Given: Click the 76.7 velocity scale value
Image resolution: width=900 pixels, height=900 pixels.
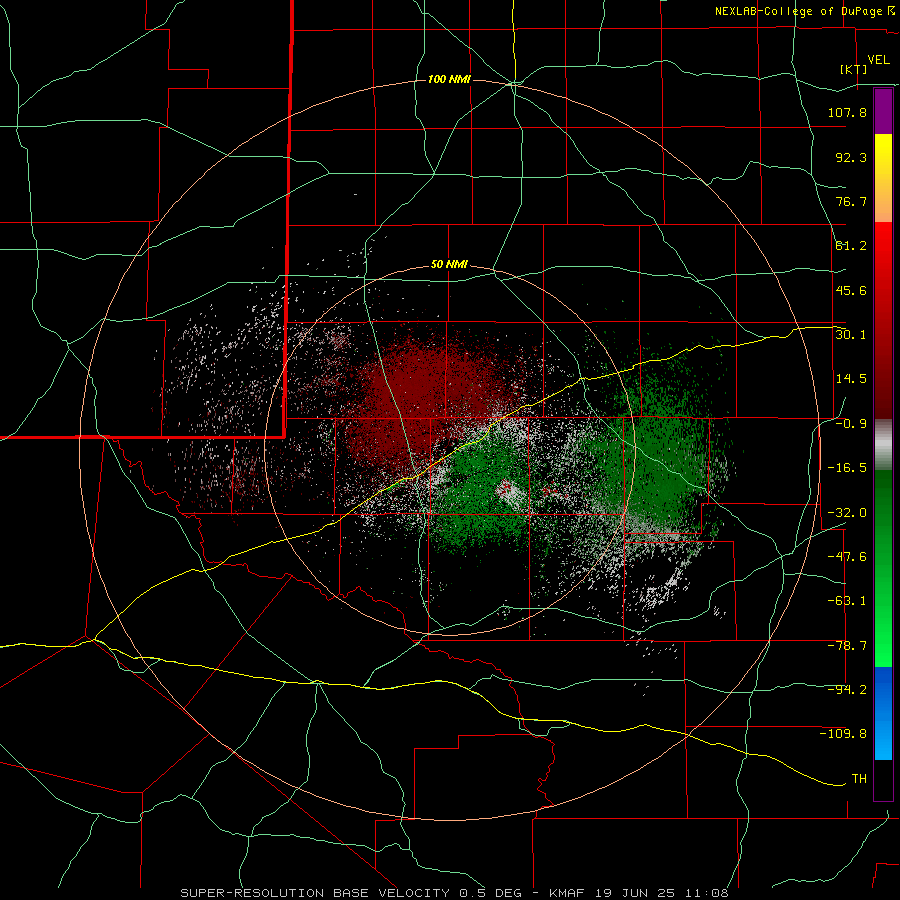Looking at the screenshot, I should (x=851, y=201).
